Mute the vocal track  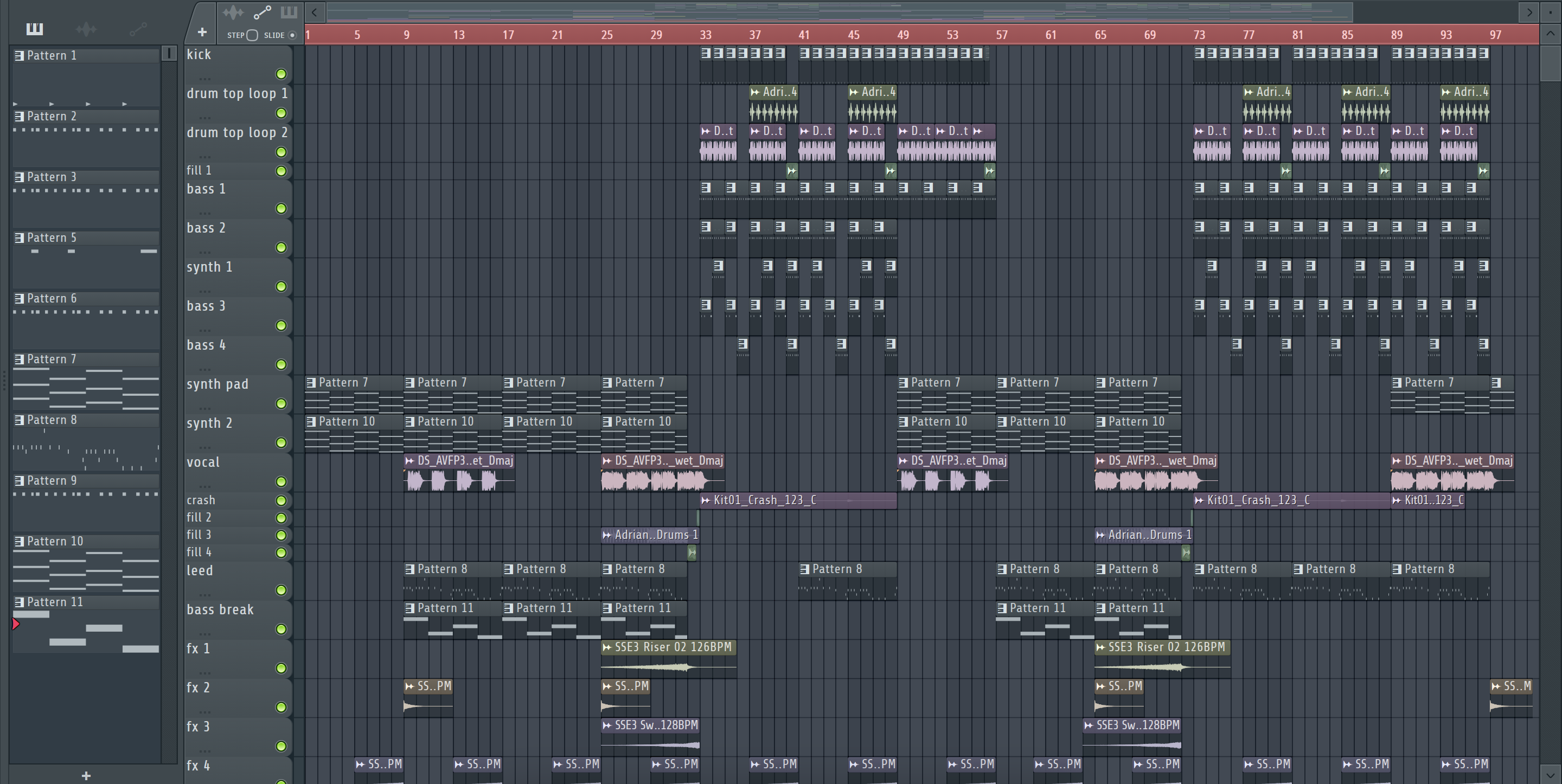(281, 481)
